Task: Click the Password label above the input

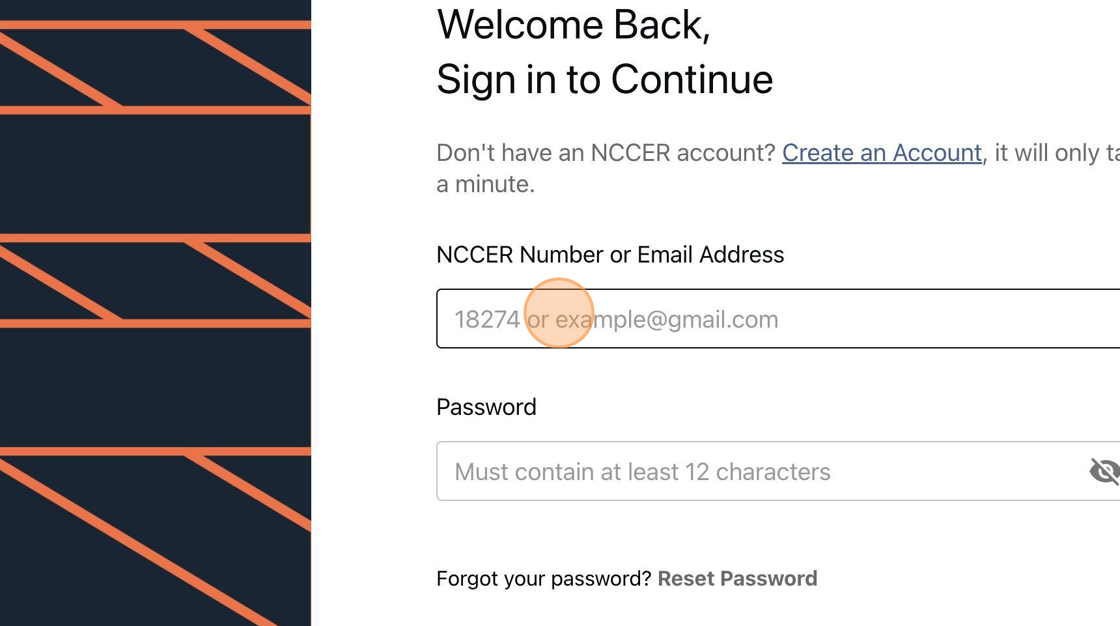Action: 486,407
